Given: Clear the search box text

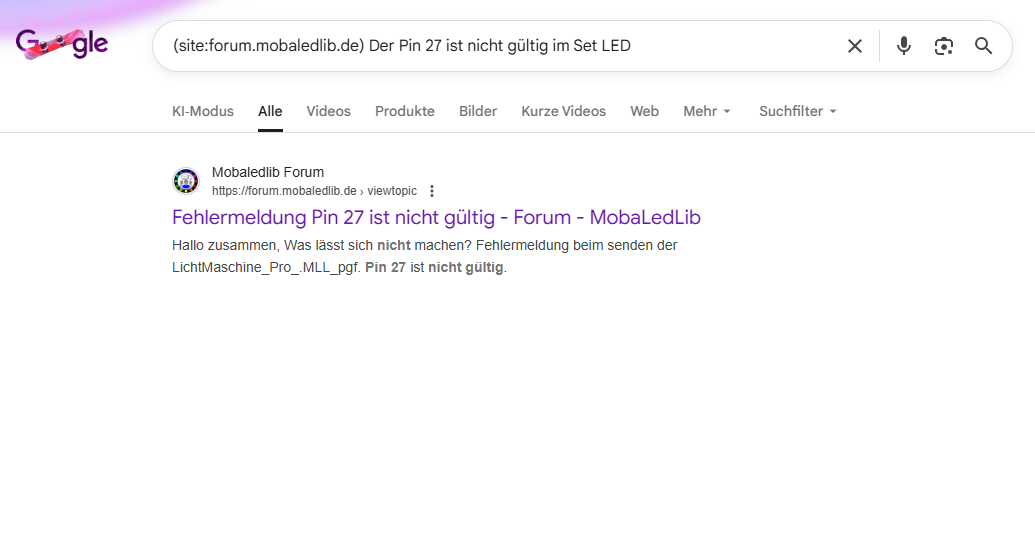Looking at the screenshot, I should point(854,46).
